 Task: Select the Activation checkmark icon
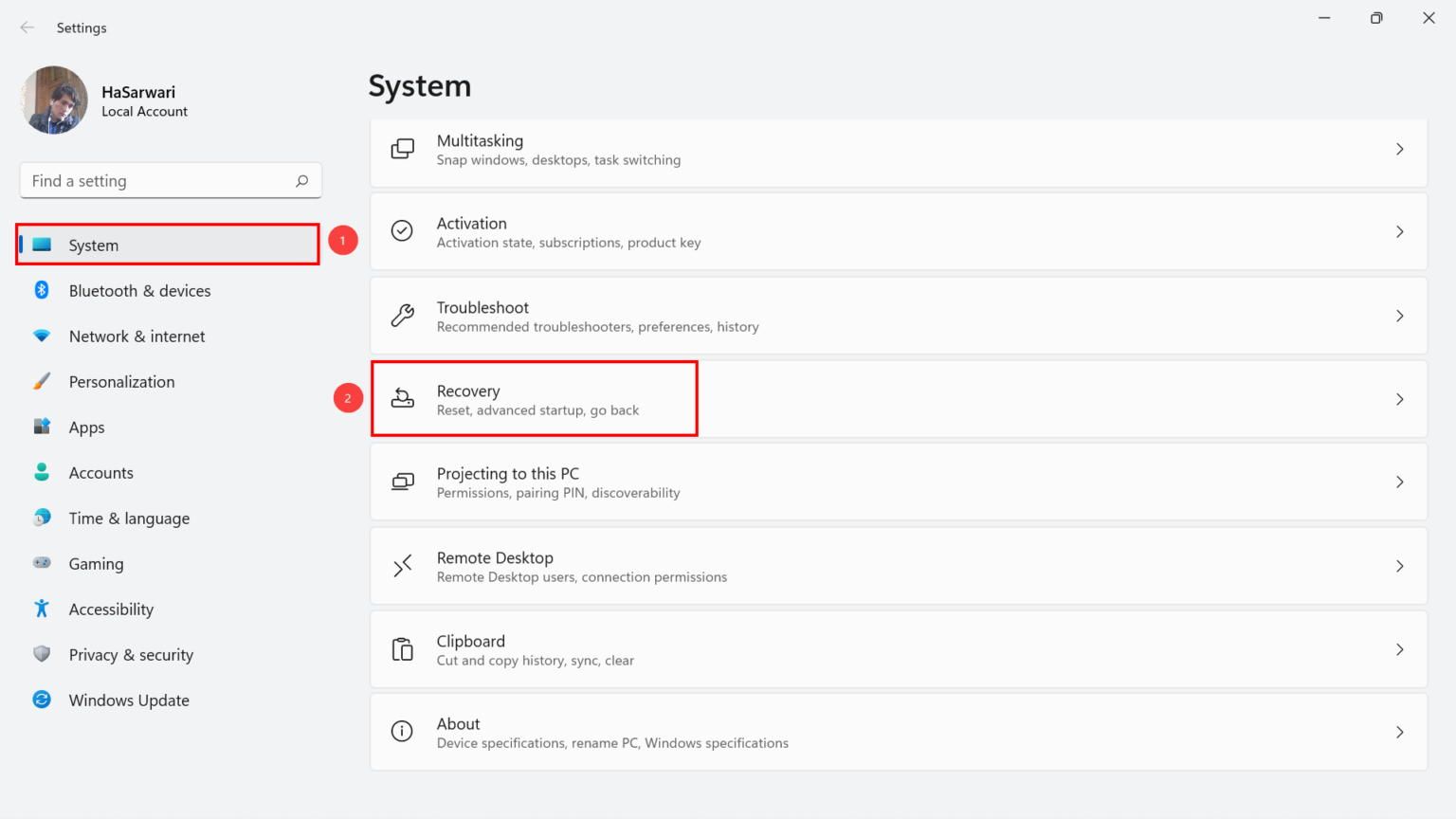(x=402, y=231)
